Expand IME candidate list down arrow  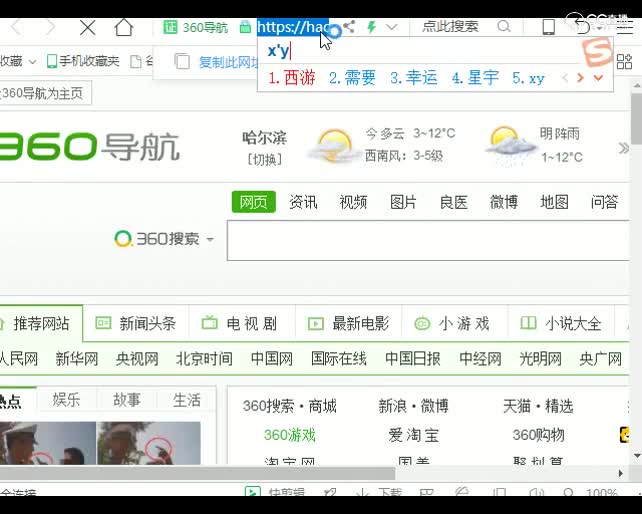(x=598, y=77)
